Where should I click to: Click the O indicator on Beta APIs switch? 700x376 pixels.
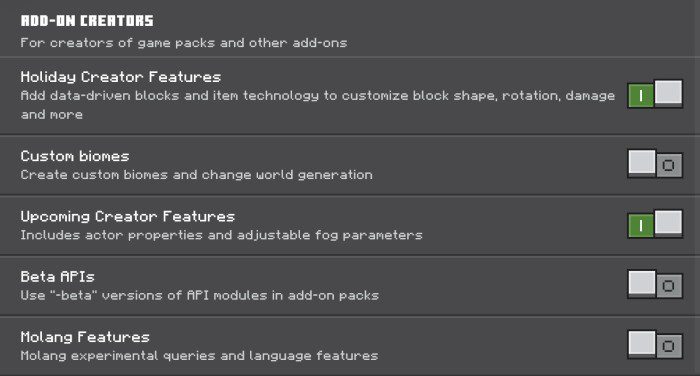coord(669,286)
